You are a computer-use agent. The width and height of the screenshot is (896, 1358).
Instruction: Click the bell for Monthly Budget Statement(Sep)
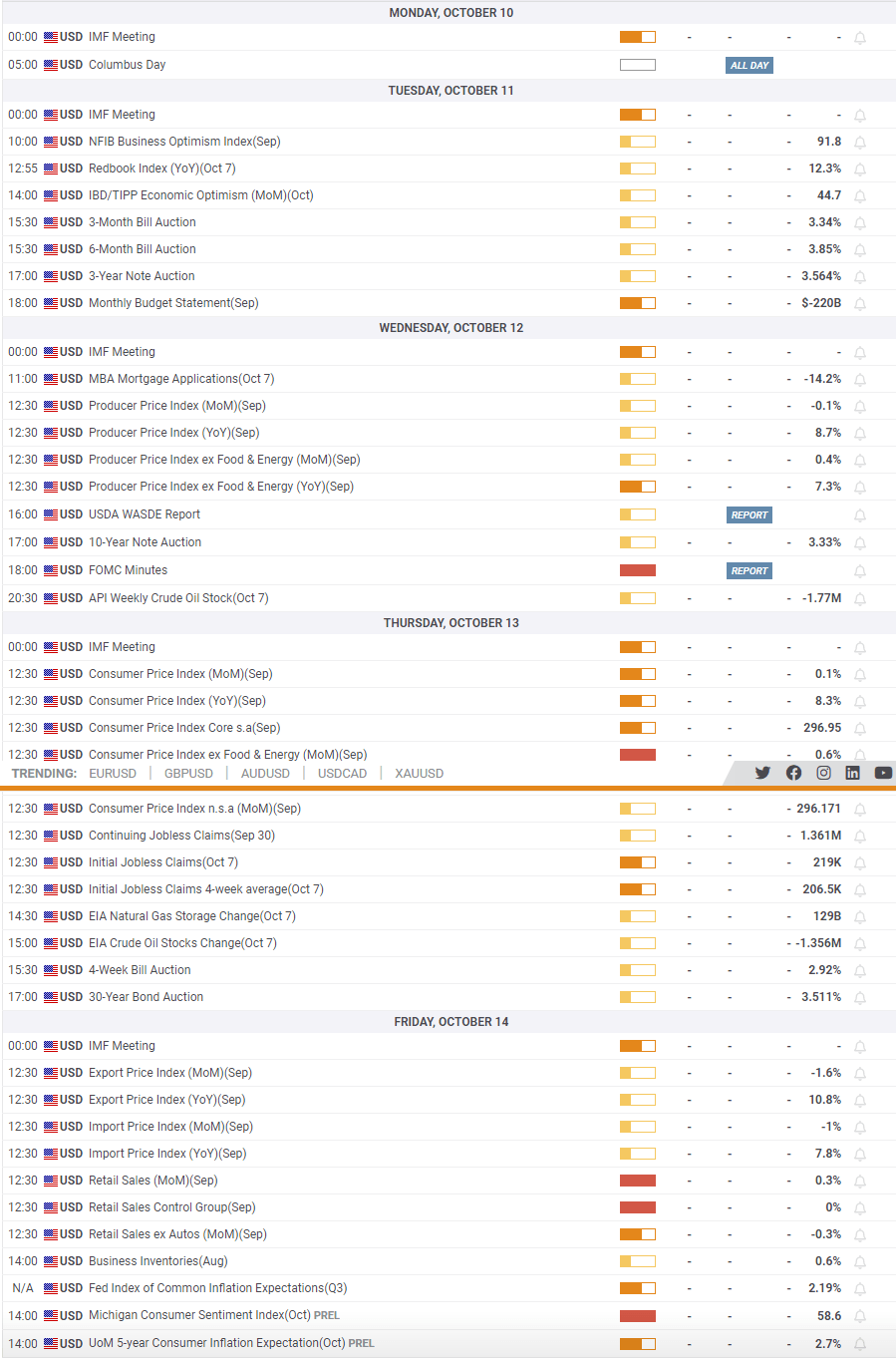point(859,304)
